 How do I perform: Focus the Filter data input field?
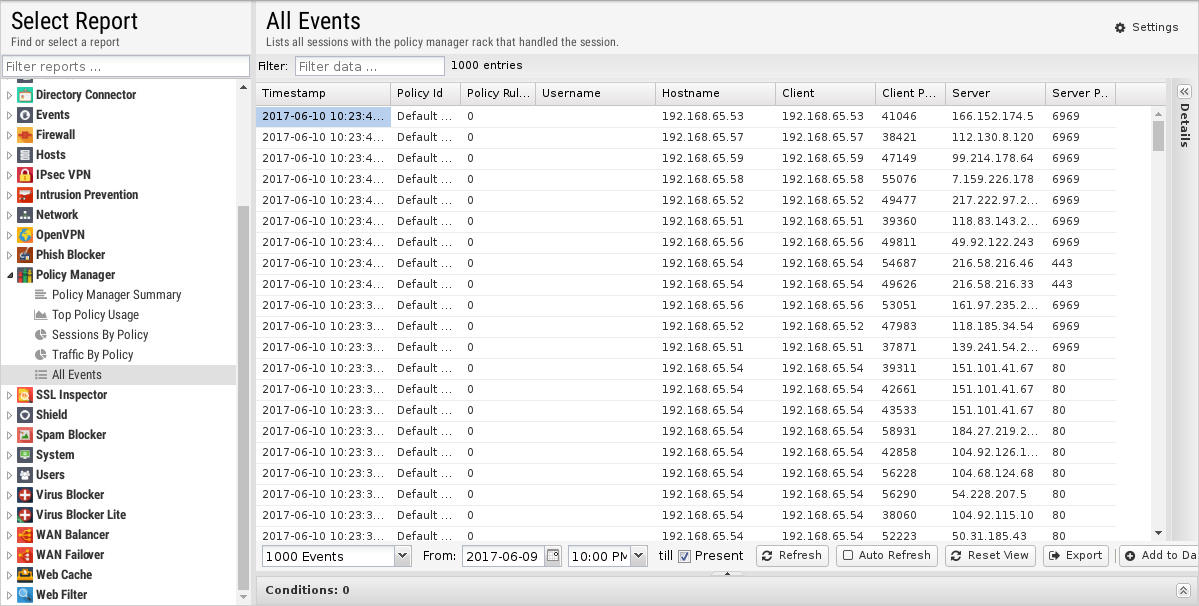(369, 66)
